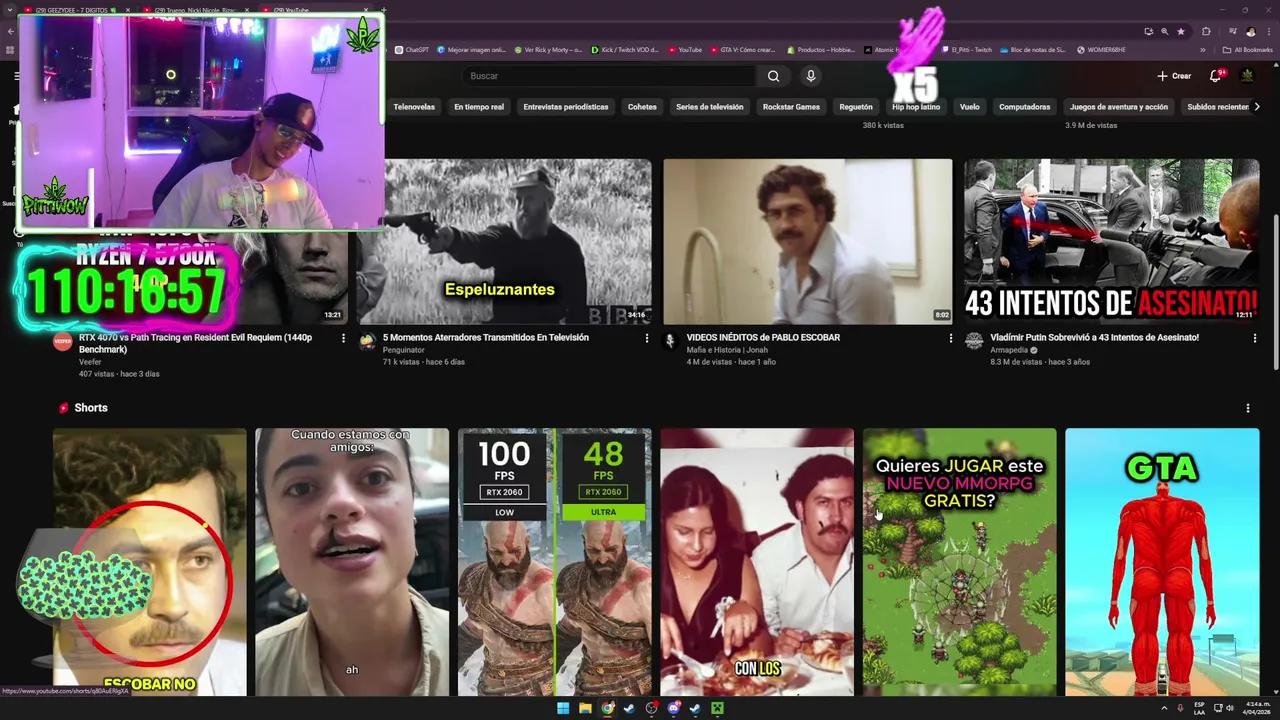
Task: Open the WOMIER68HE bookmark
Action: (1101, 49)
